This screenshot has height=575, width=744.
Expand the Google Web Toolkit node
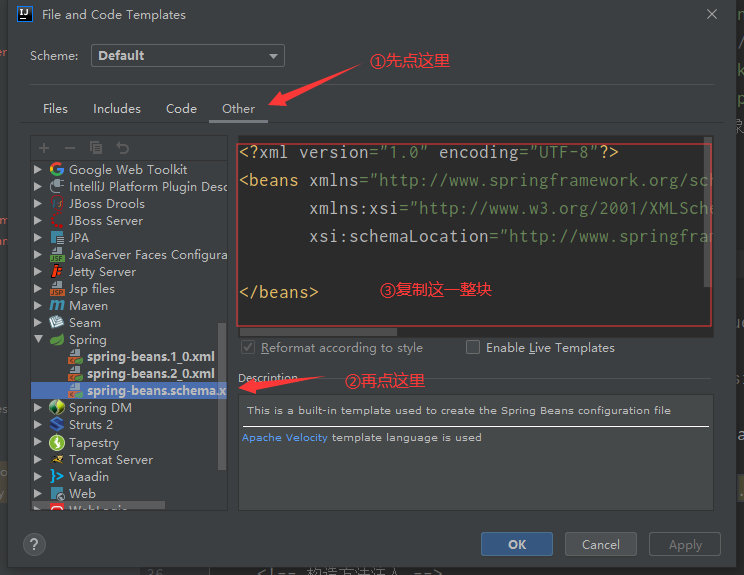click(x=38, y=169)
